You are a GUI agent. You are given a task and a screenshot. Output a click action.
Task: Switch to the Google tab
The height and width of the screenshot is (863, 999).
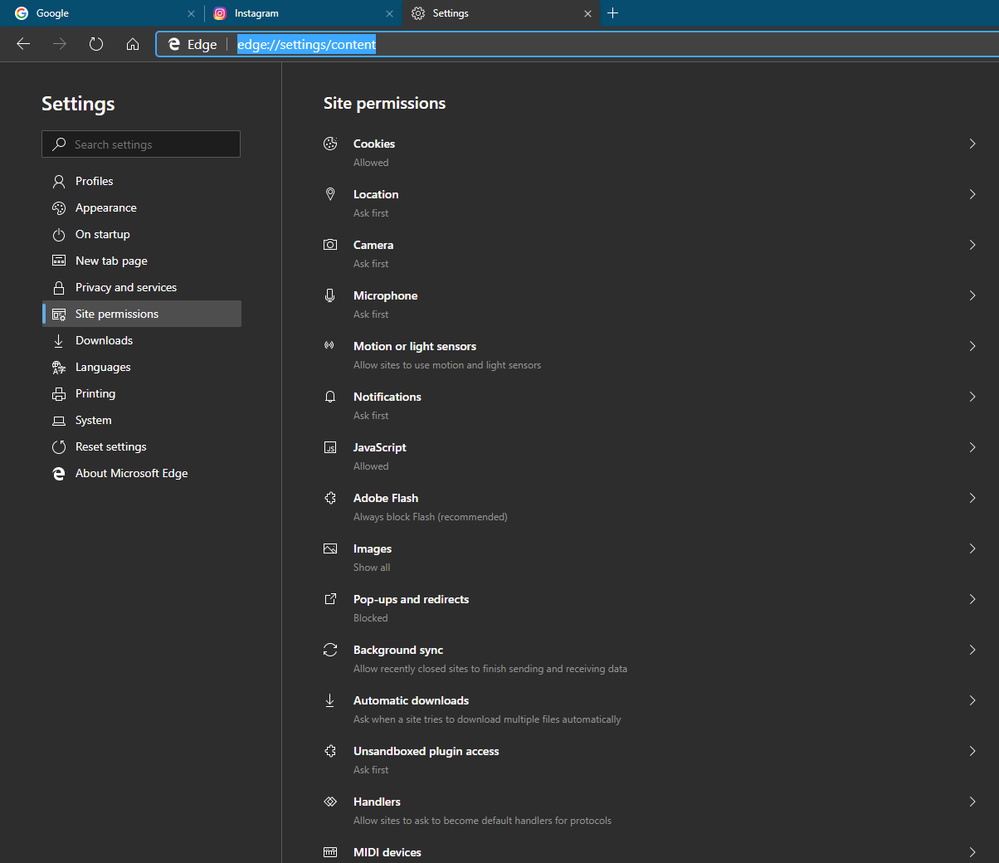[102, 13]
